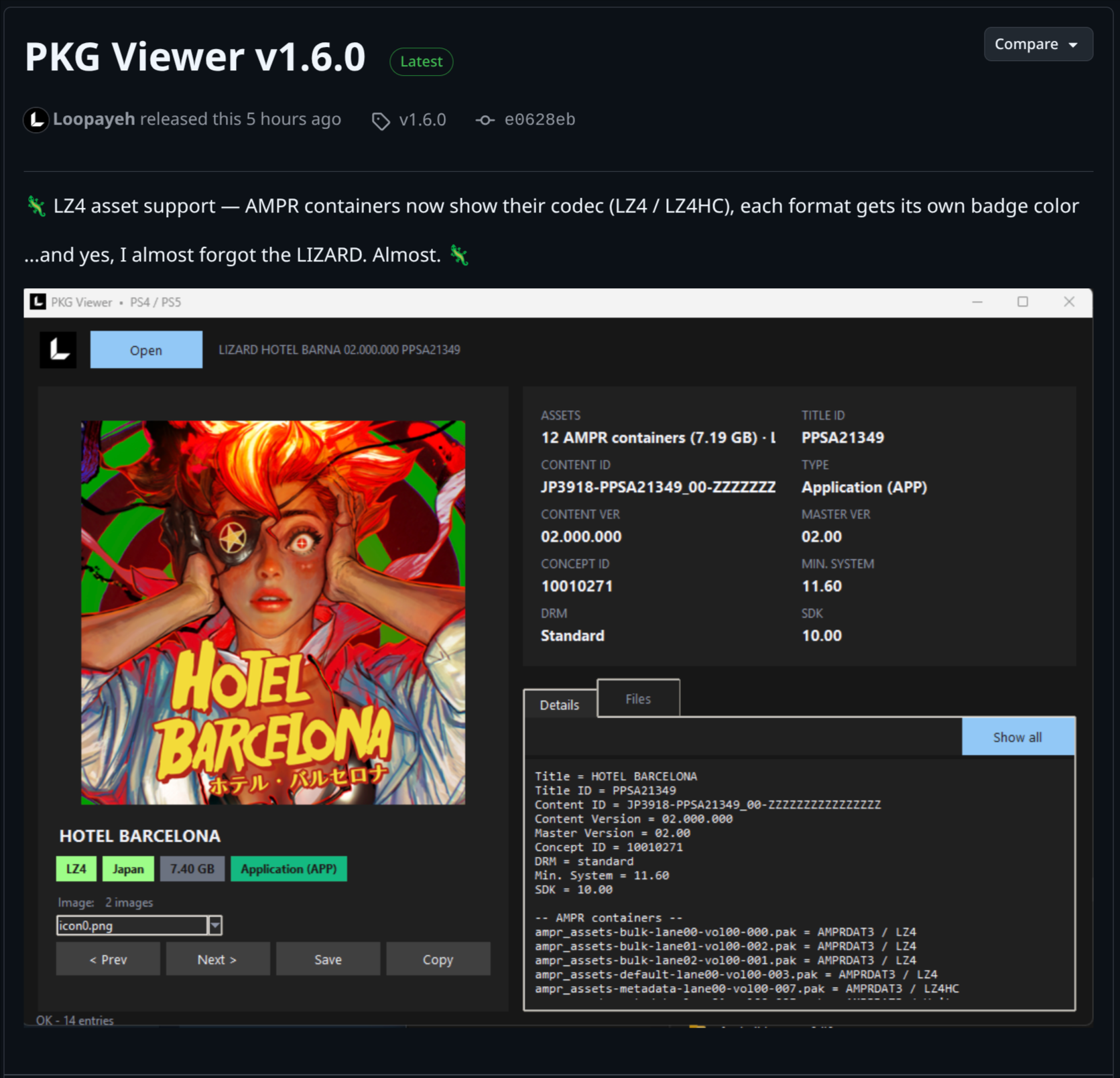Click the ampr_assets-bulk-lane01-vol00-002.pak line
The height and width of the screenshot is (1078, 1120).
[x=725, y=946]
